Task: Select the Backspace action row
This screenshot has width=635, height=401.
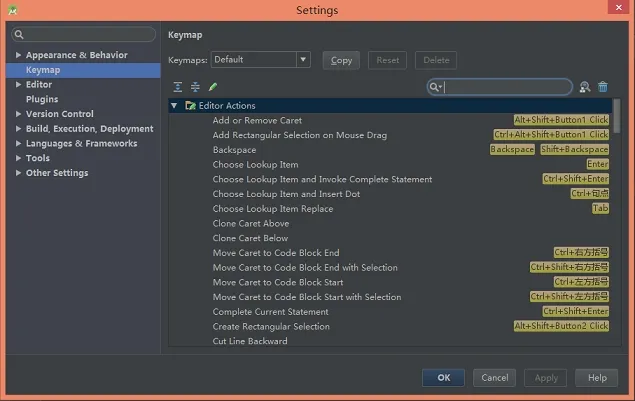Action: (x=235, y=150)
